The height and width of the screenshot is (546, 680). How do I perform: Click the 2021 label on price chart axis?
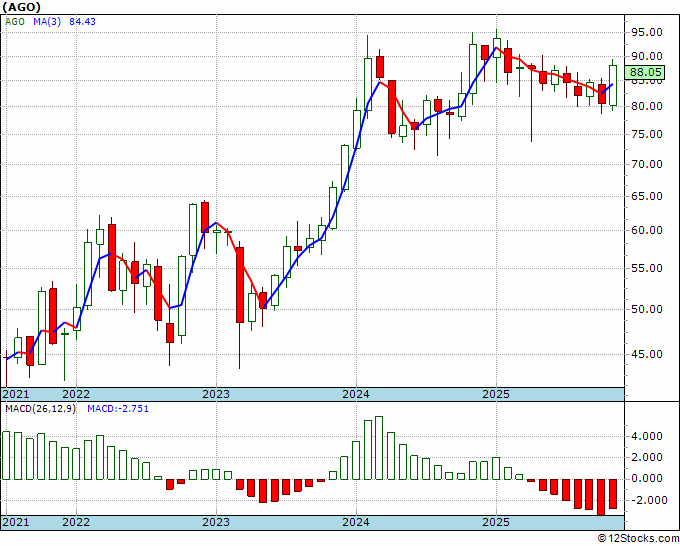click(16, 394)
